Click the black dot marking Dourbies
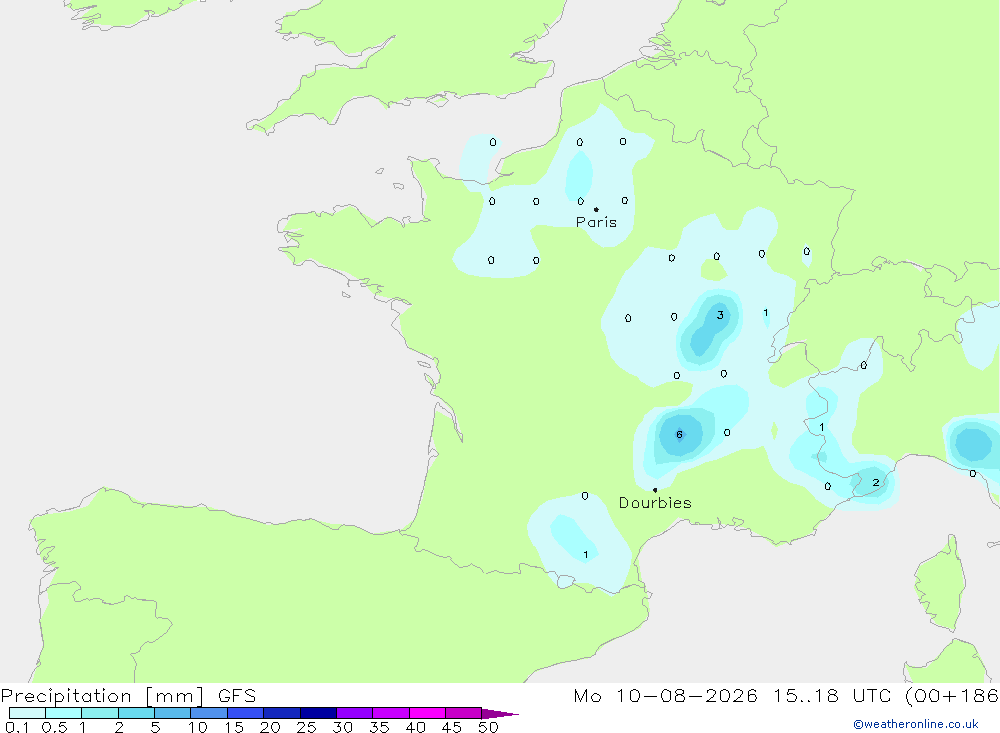Screen dimensions: 1000x733 655,490
